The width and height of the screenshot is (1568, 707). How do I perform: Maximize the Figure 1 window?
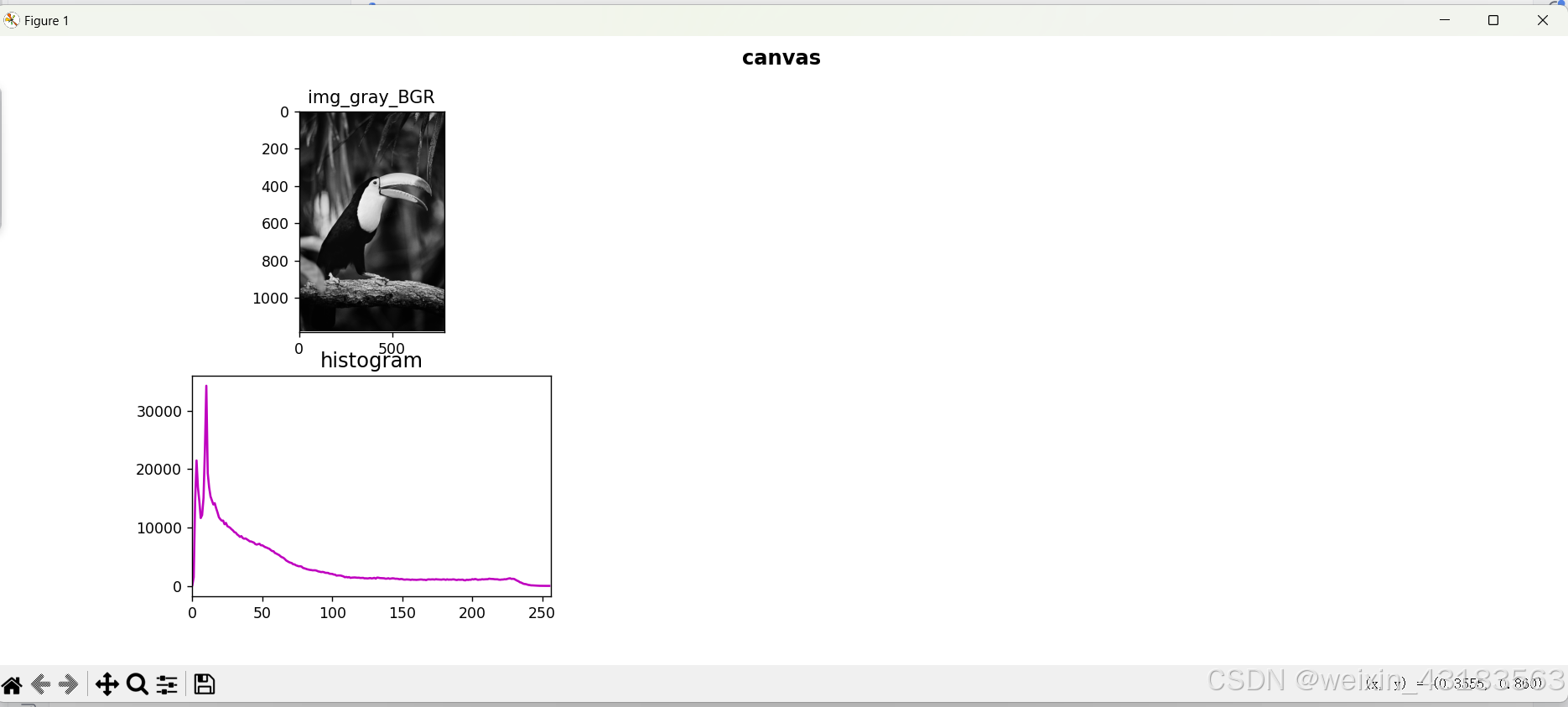click(1493, 20)
